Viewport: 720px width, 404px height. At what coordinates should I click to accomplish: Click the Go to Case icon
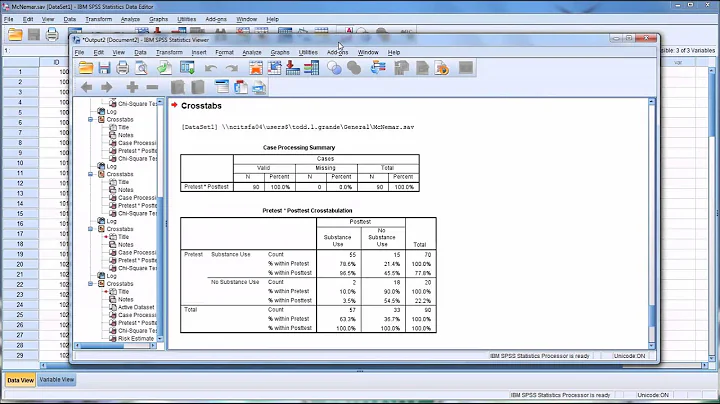[274, 68]
